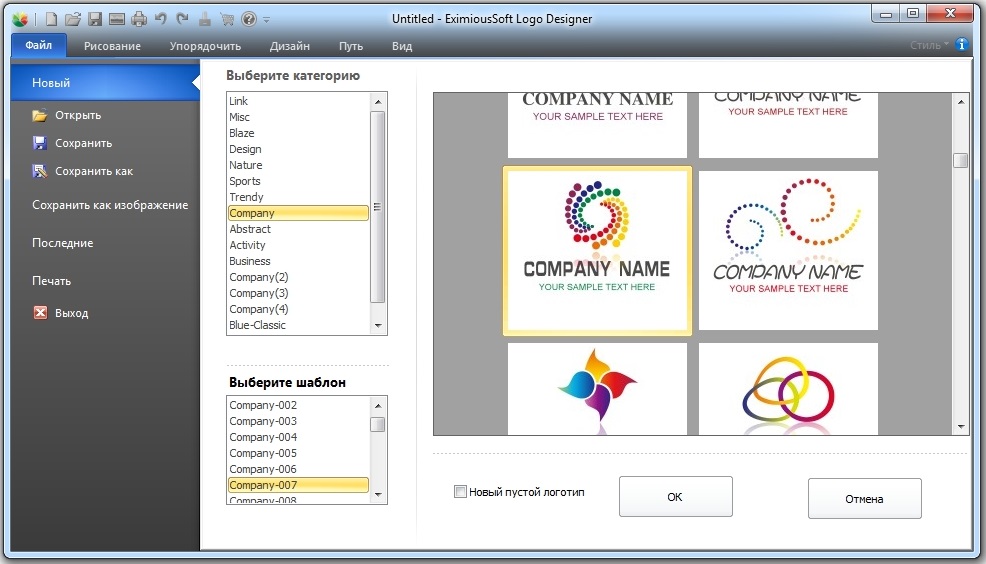986x564 pixels.
Task: Switch to the Дизайн tab
Action: tap(290, 46)
